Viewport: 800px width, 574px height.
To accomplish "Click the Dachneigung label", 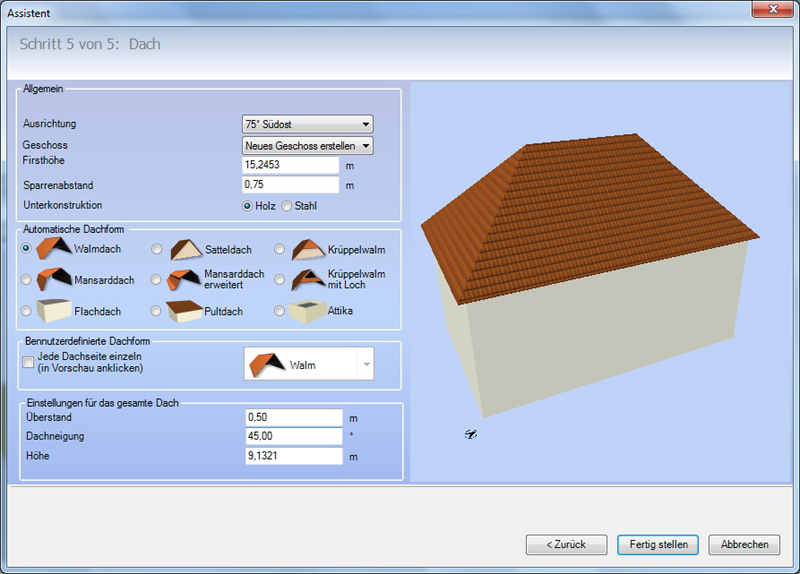I will (55, 436).
